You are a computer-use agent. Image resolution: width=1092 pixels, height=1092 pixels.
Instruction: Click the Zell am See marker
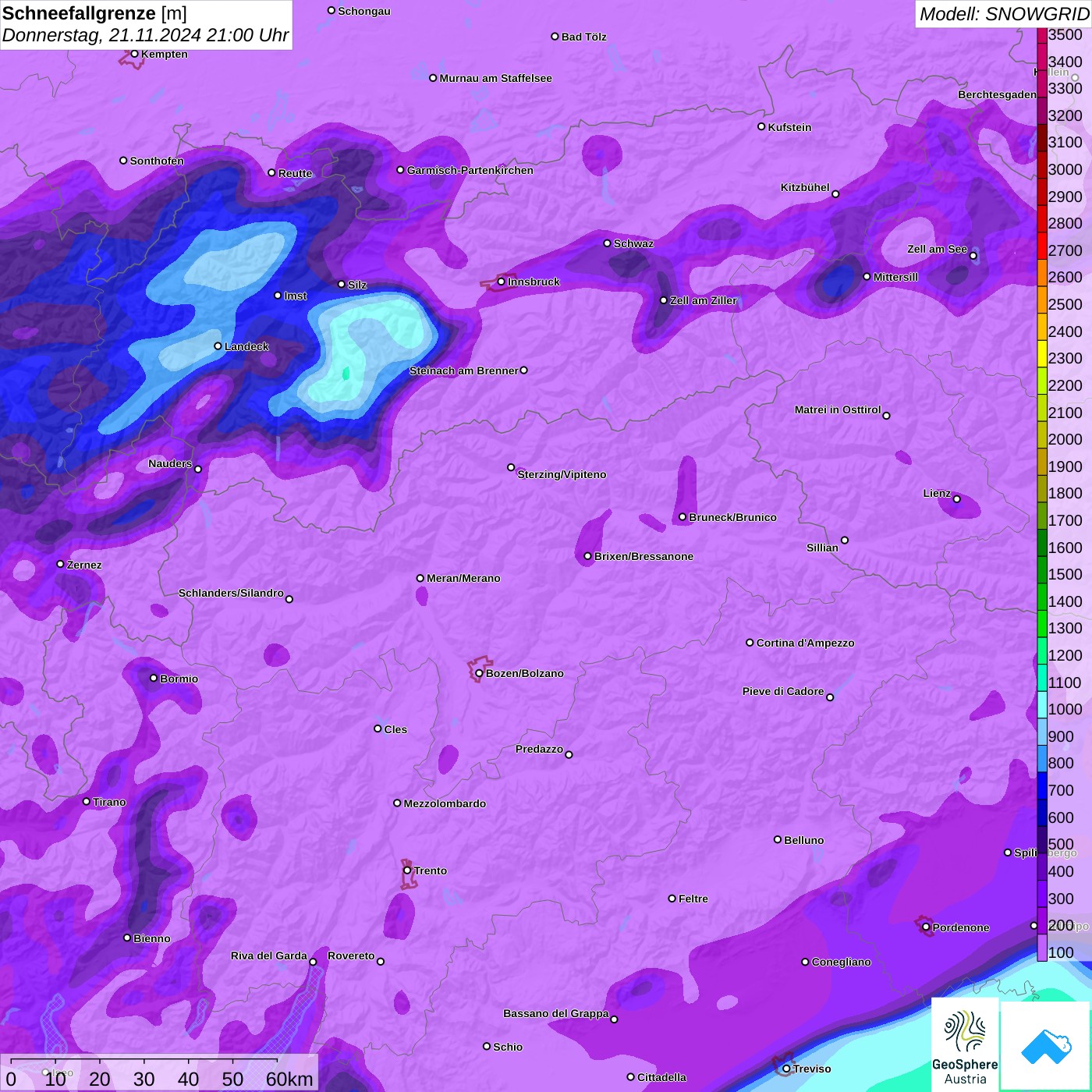973,255
